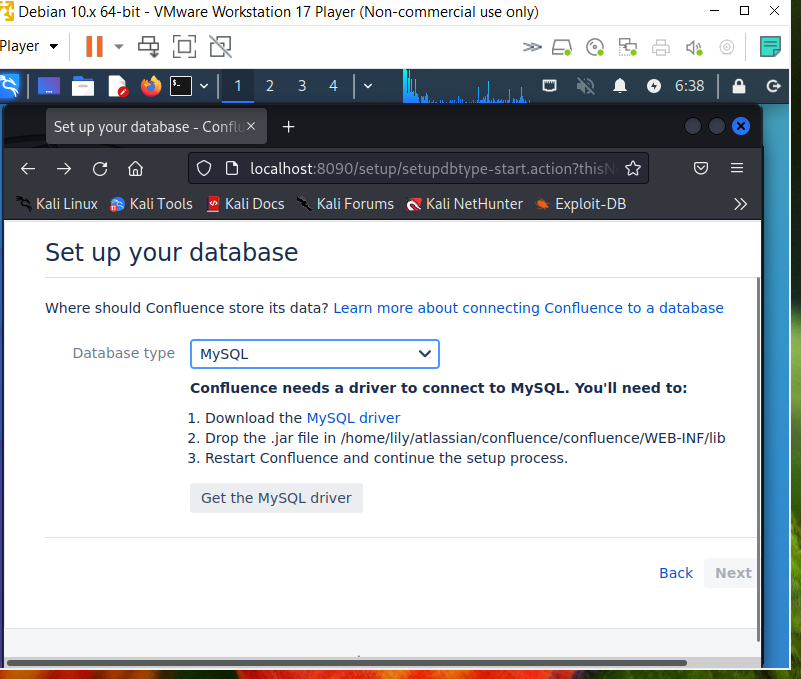Open 'Learn more about connecting Confluence' link
Image resolution: width=801 pixels, height=679 pixels.
click(528, 308)
